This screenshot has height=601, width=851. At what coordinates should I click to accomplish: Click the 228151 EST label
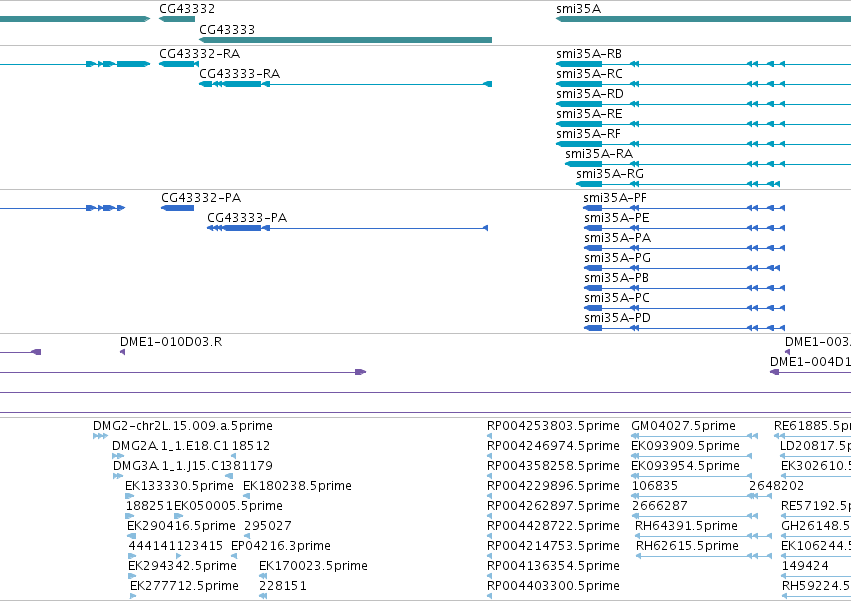pos(283,586)
